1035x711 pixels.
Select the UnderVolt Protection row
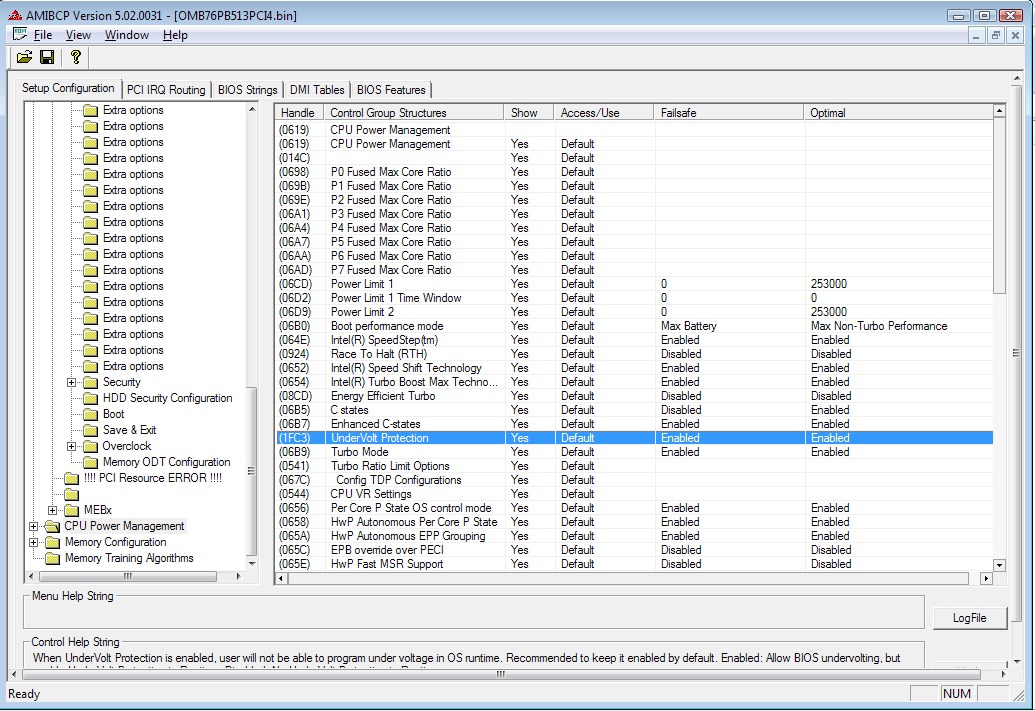(634, 438)
